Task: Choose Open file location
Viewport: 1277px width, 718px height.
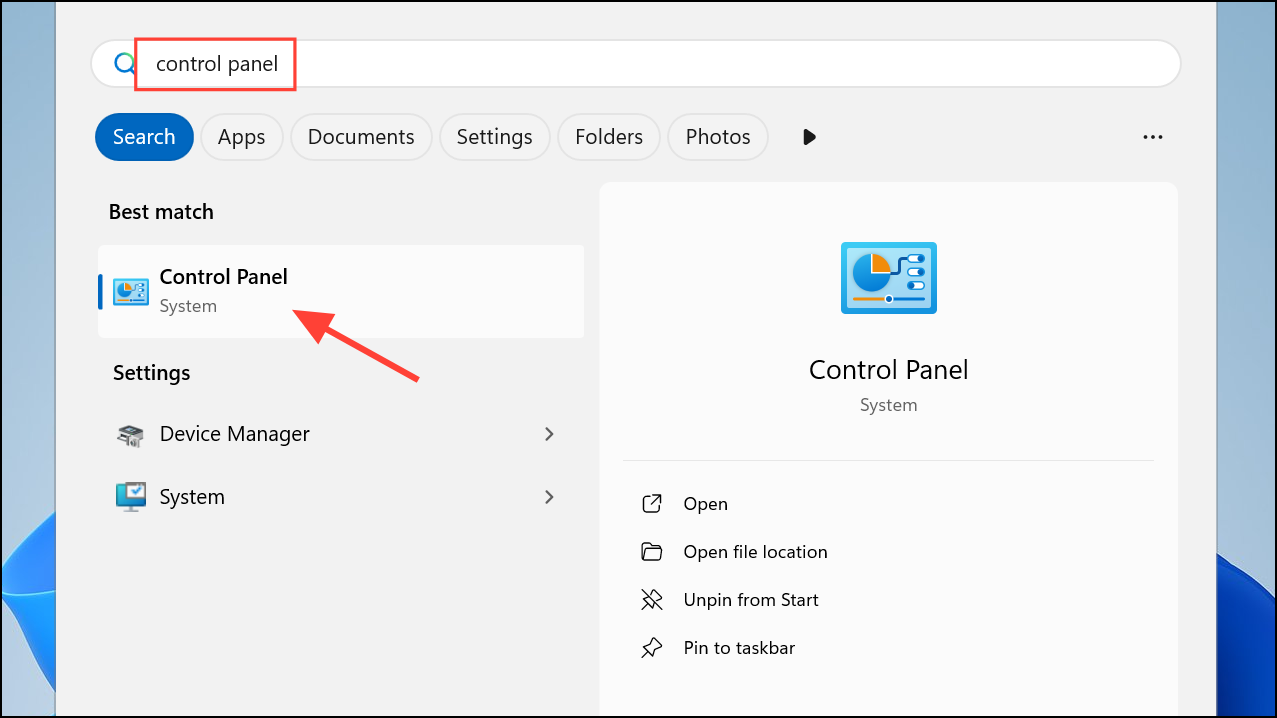Action: click(x=755, y=552)
